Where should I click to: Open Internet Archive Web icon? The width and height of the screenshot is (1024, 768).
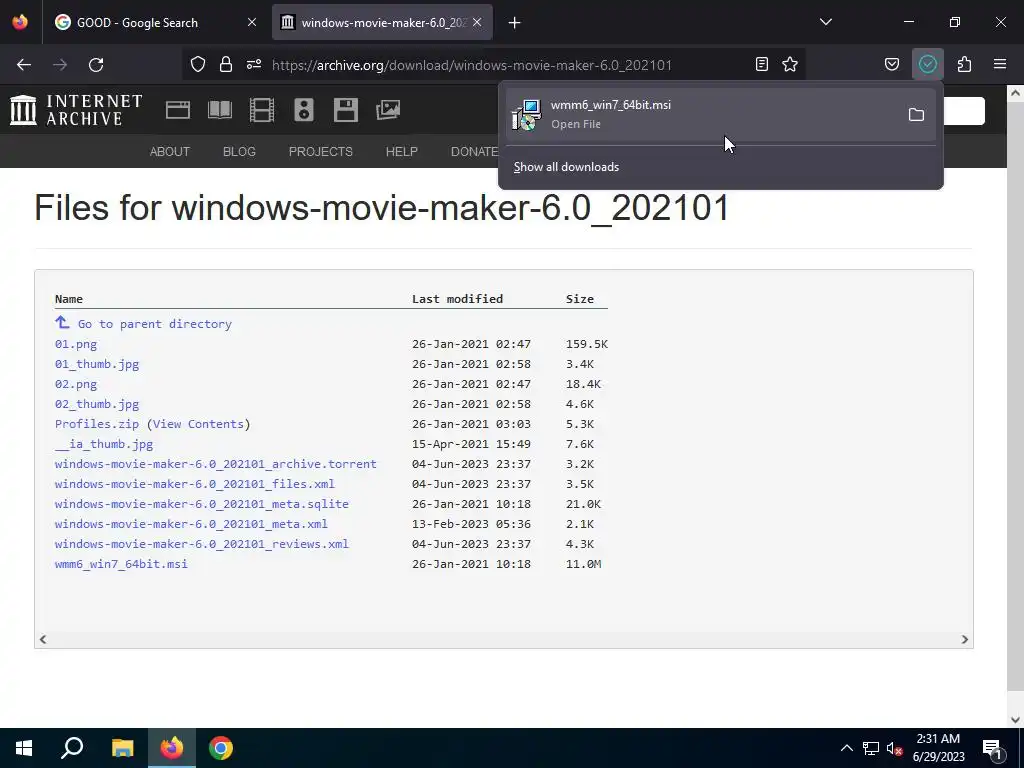(x=178, y=110)
